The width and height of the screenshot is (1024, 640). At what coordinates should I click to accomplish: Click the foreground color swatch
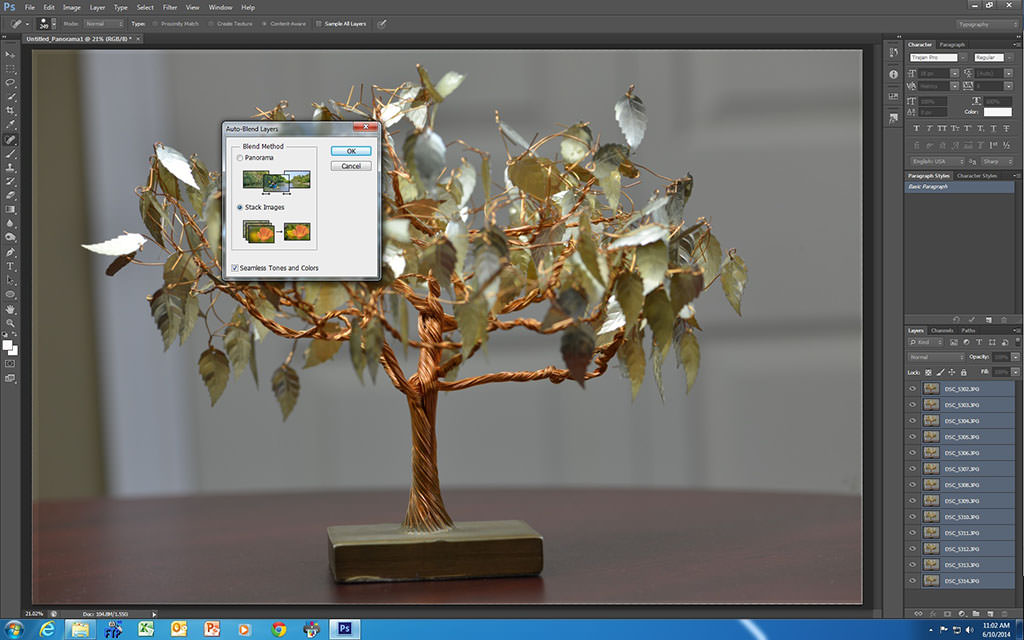7,345
